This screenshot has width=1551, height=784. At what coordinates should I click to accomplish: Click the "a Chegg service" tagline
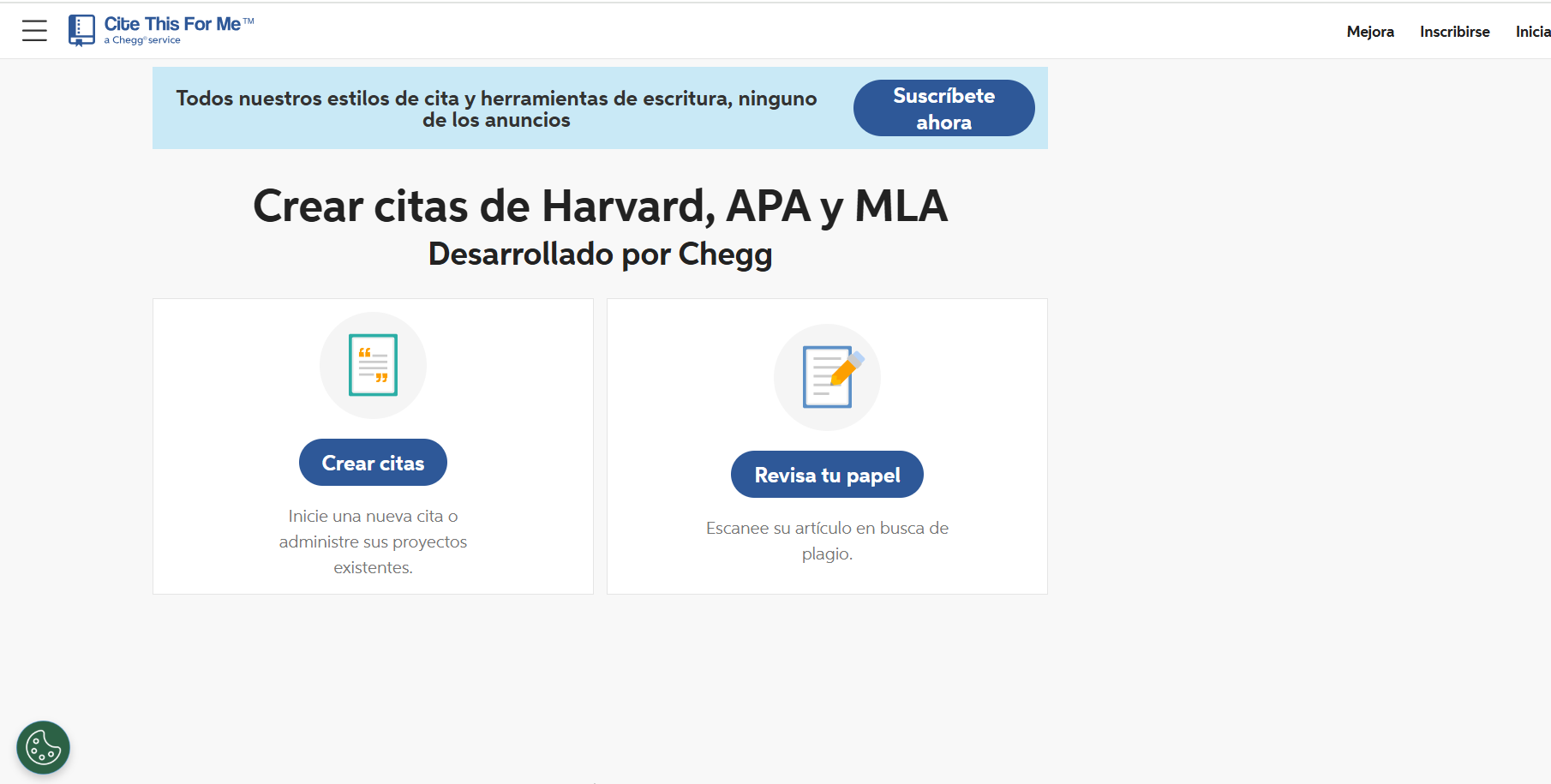coord(142,40)
